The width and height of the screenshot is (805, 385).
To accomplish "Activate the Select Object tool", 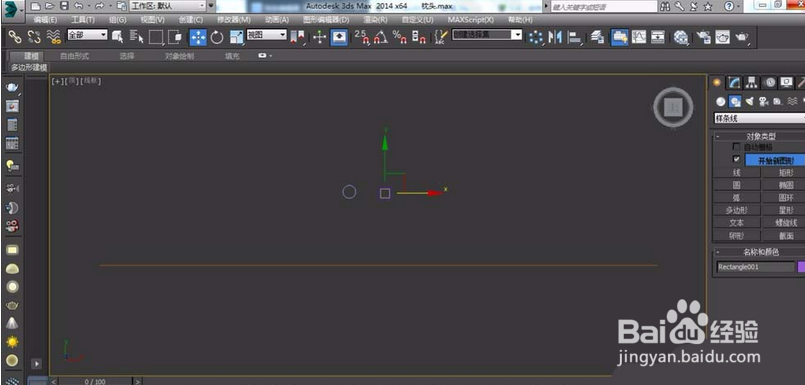I will (118, 37).
